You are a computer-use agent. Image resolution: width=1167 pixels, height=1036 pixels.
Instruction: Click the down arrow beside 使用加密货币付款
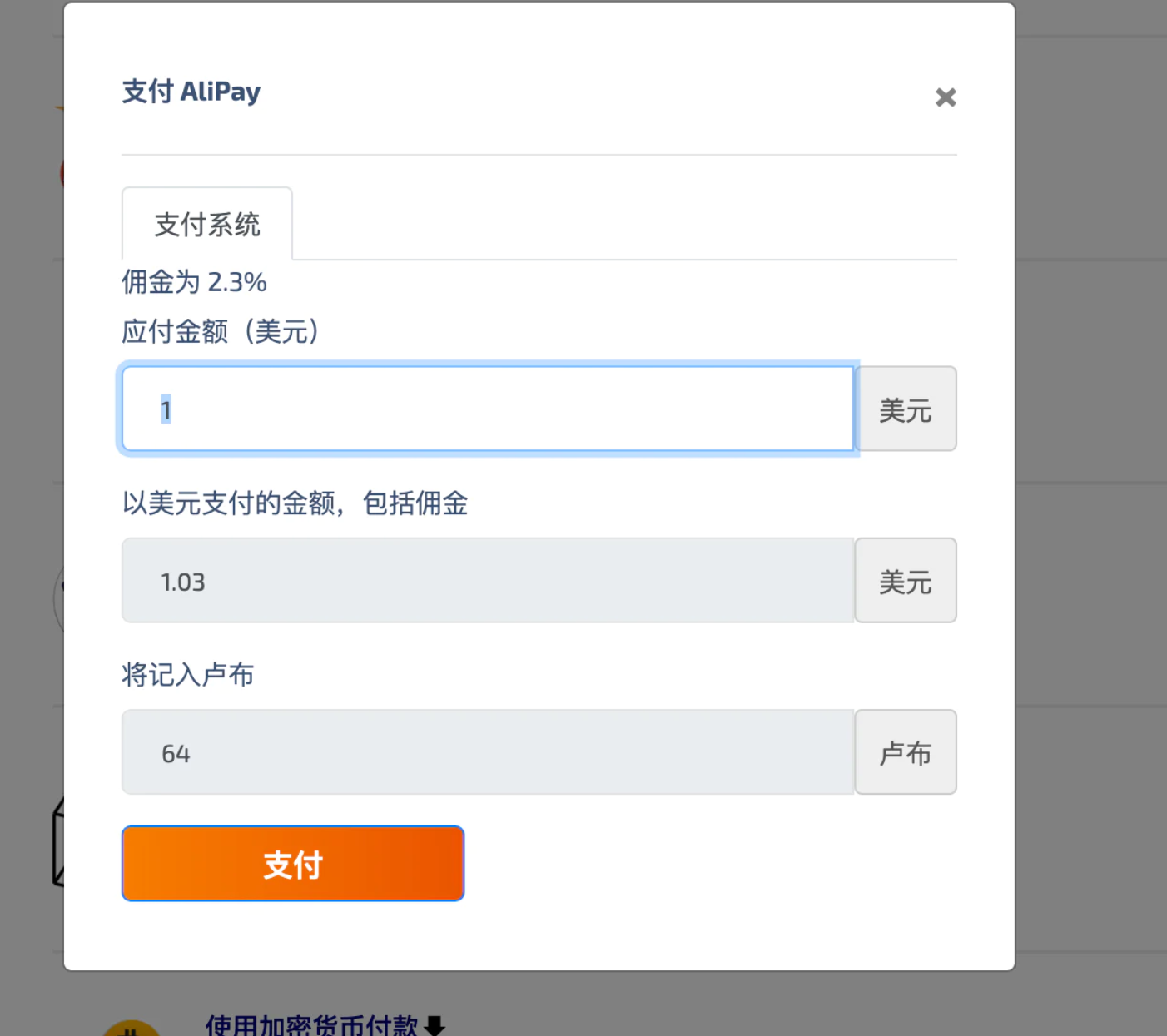pos(435,1026)
